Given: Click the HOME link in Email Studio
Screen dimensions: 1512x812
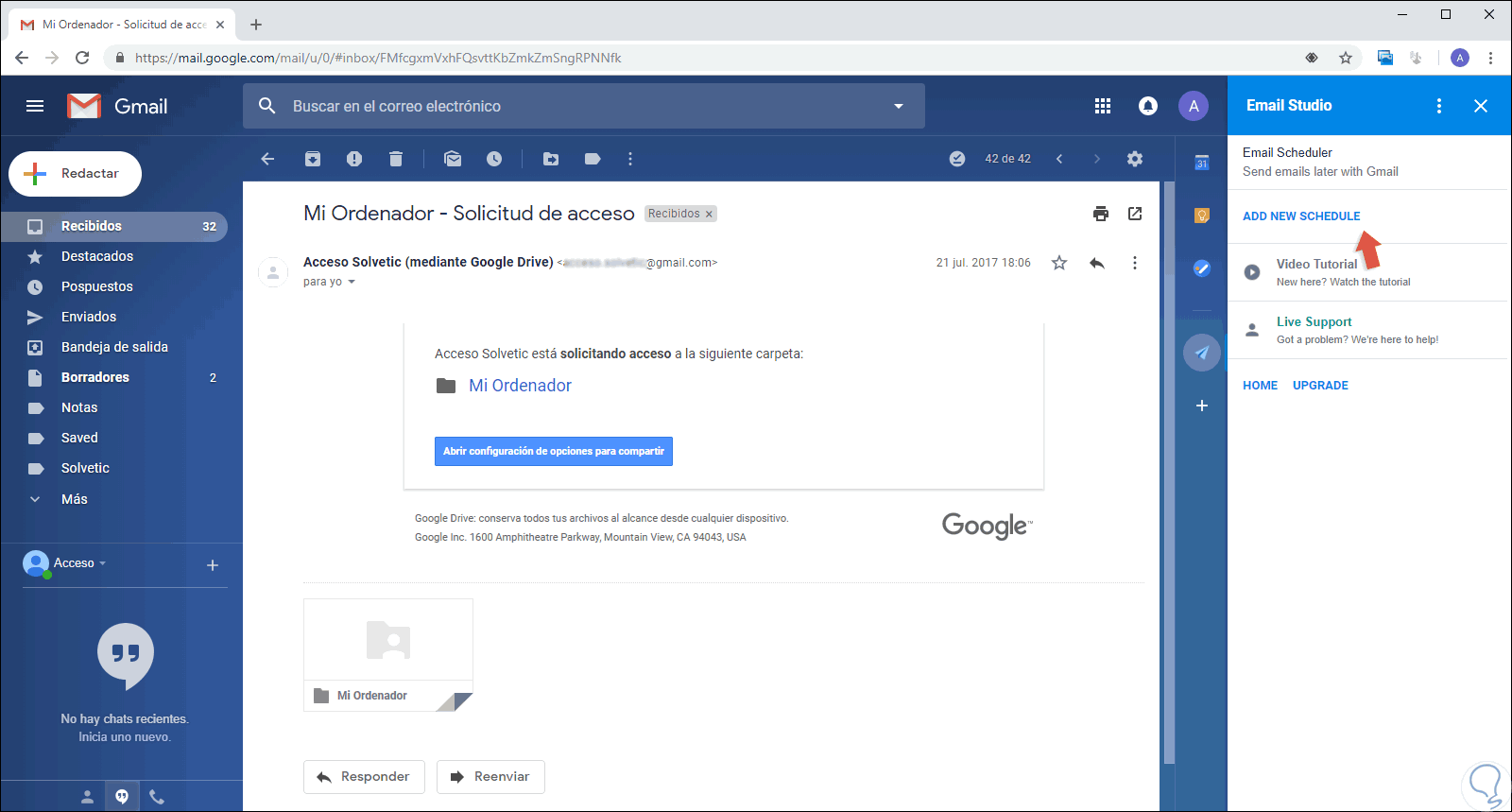Looking at the screenshot, I should [x=1260, y=386].
